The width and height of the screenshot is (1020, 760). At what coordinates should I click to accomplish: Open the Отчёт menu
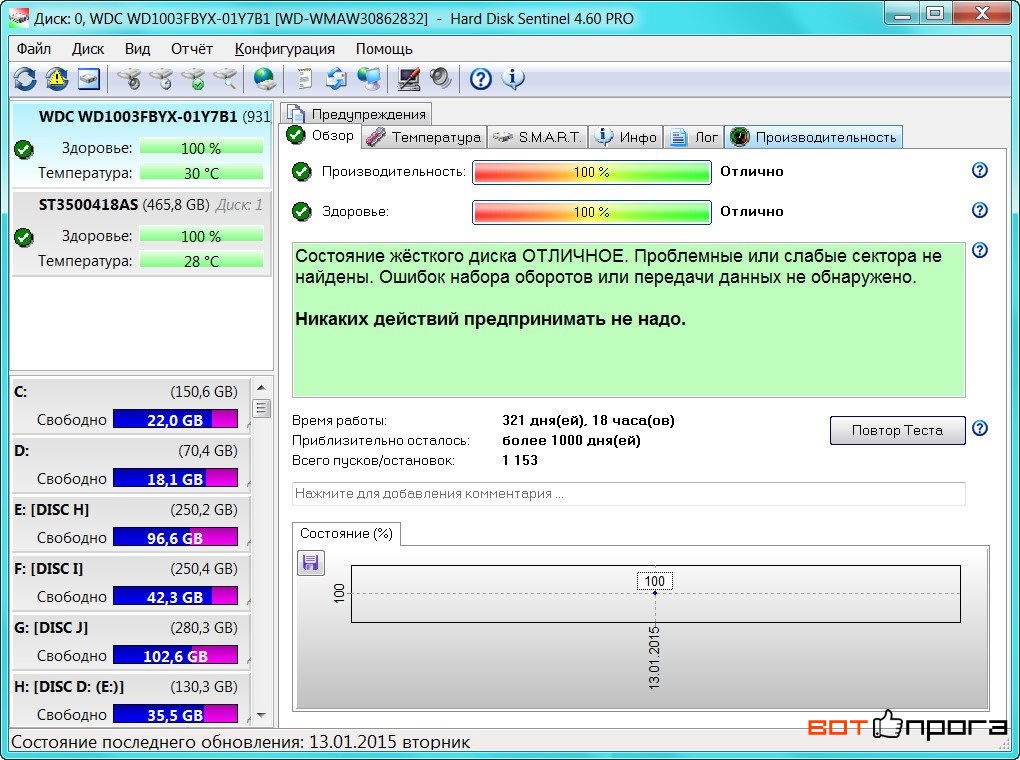point(192,49)
